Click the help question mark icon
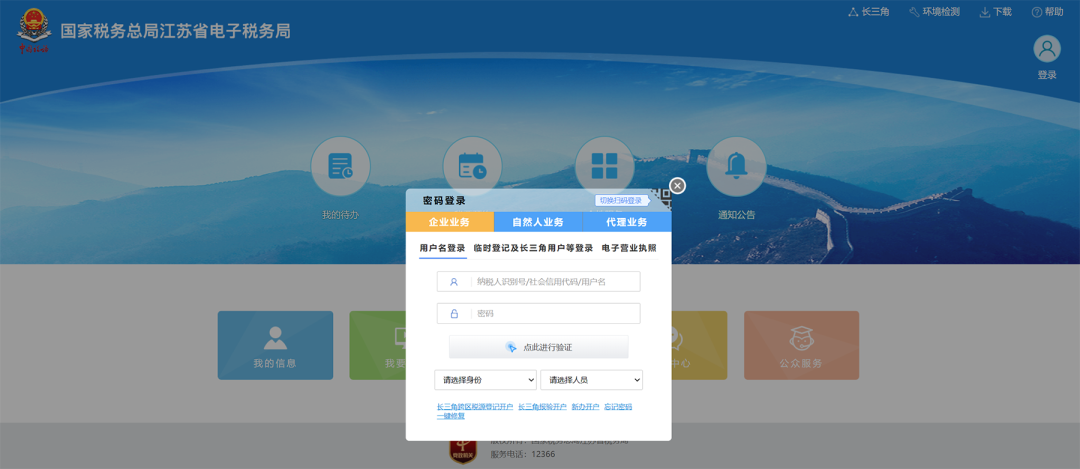This screenshot has height=469, width=1080. [x=1037, y=12]
